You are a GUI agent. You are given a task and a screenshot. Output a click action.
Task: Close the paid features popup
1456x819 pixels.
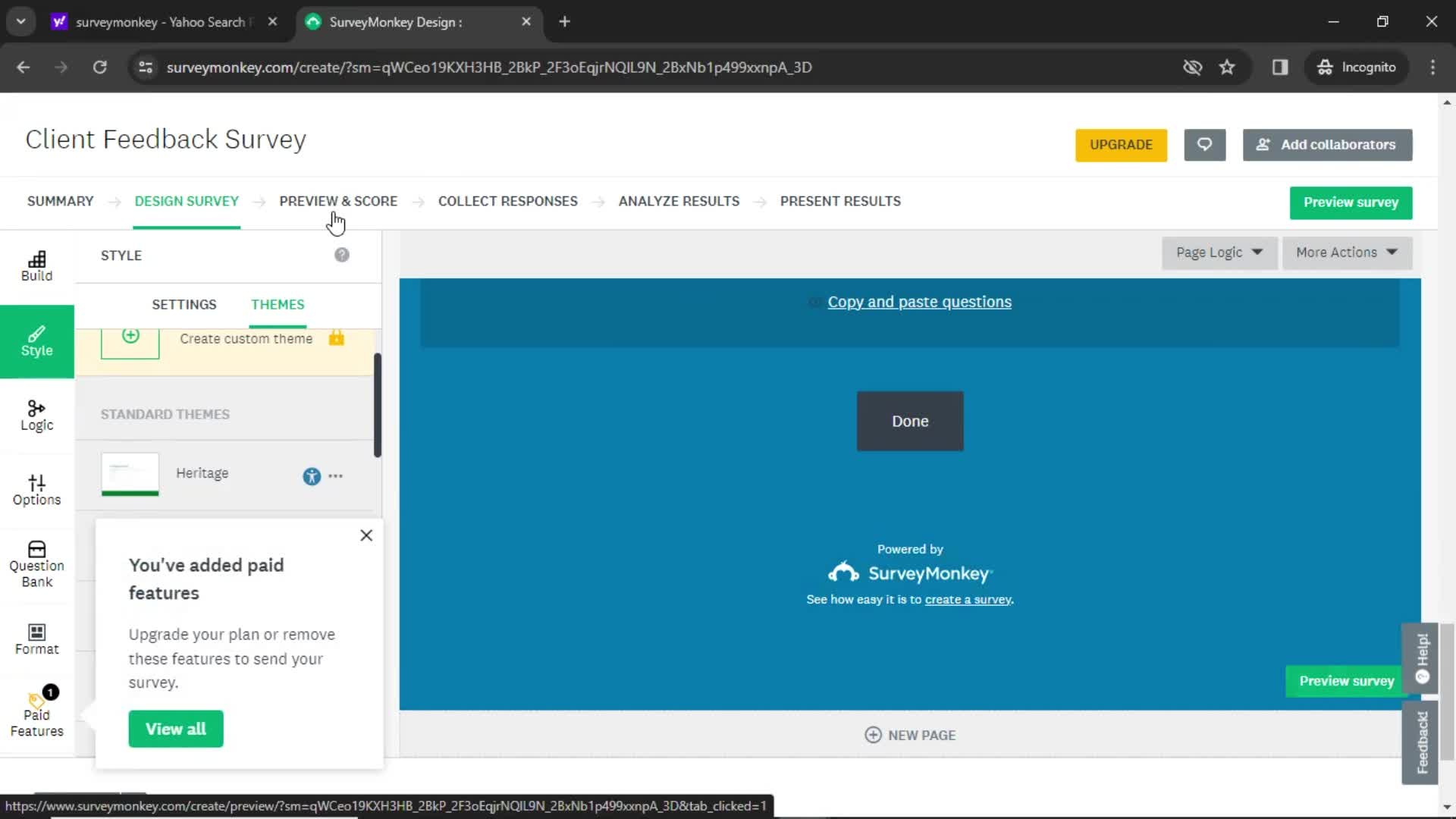[x=366, y=535]
